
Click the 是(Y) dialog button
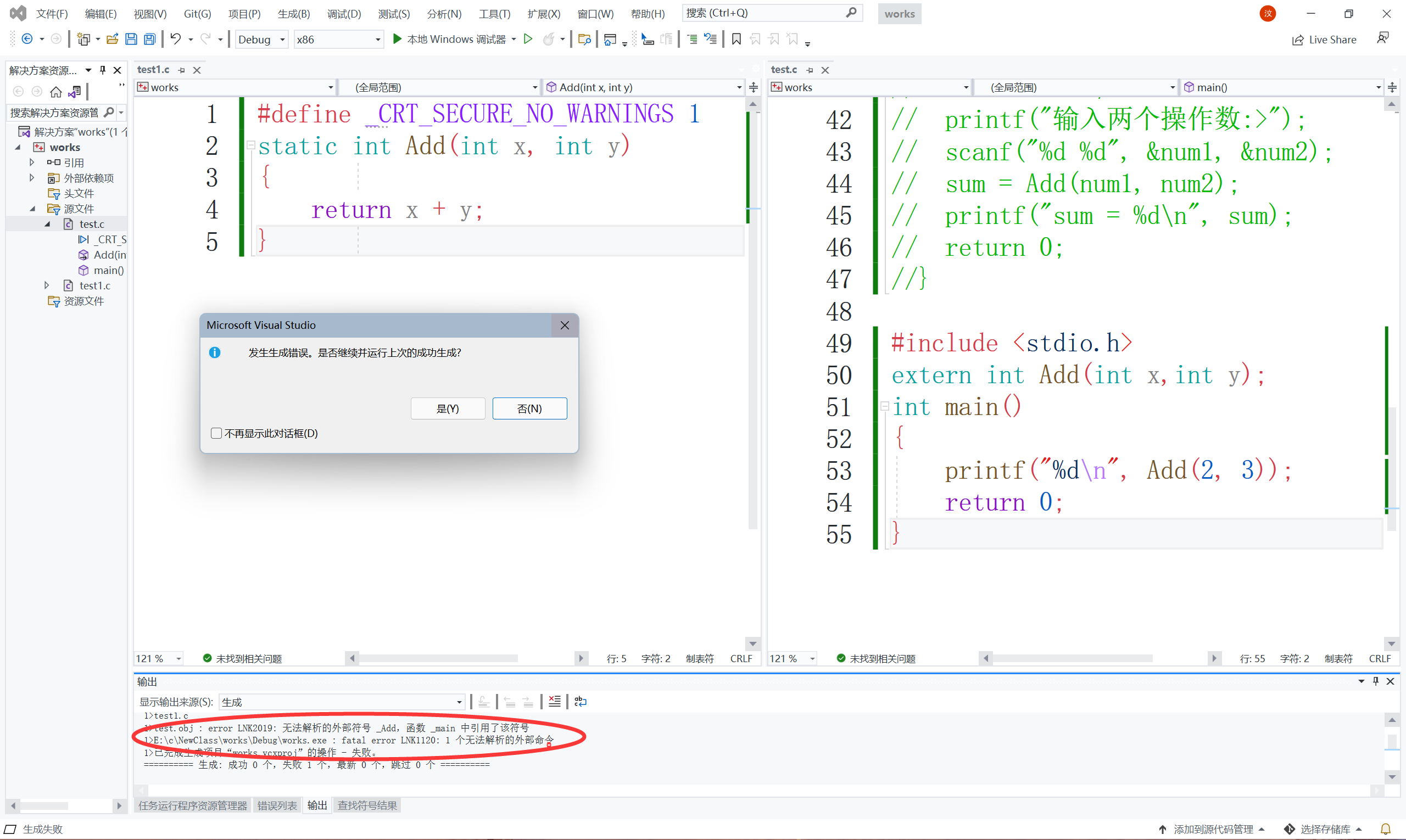coord(447,408)
